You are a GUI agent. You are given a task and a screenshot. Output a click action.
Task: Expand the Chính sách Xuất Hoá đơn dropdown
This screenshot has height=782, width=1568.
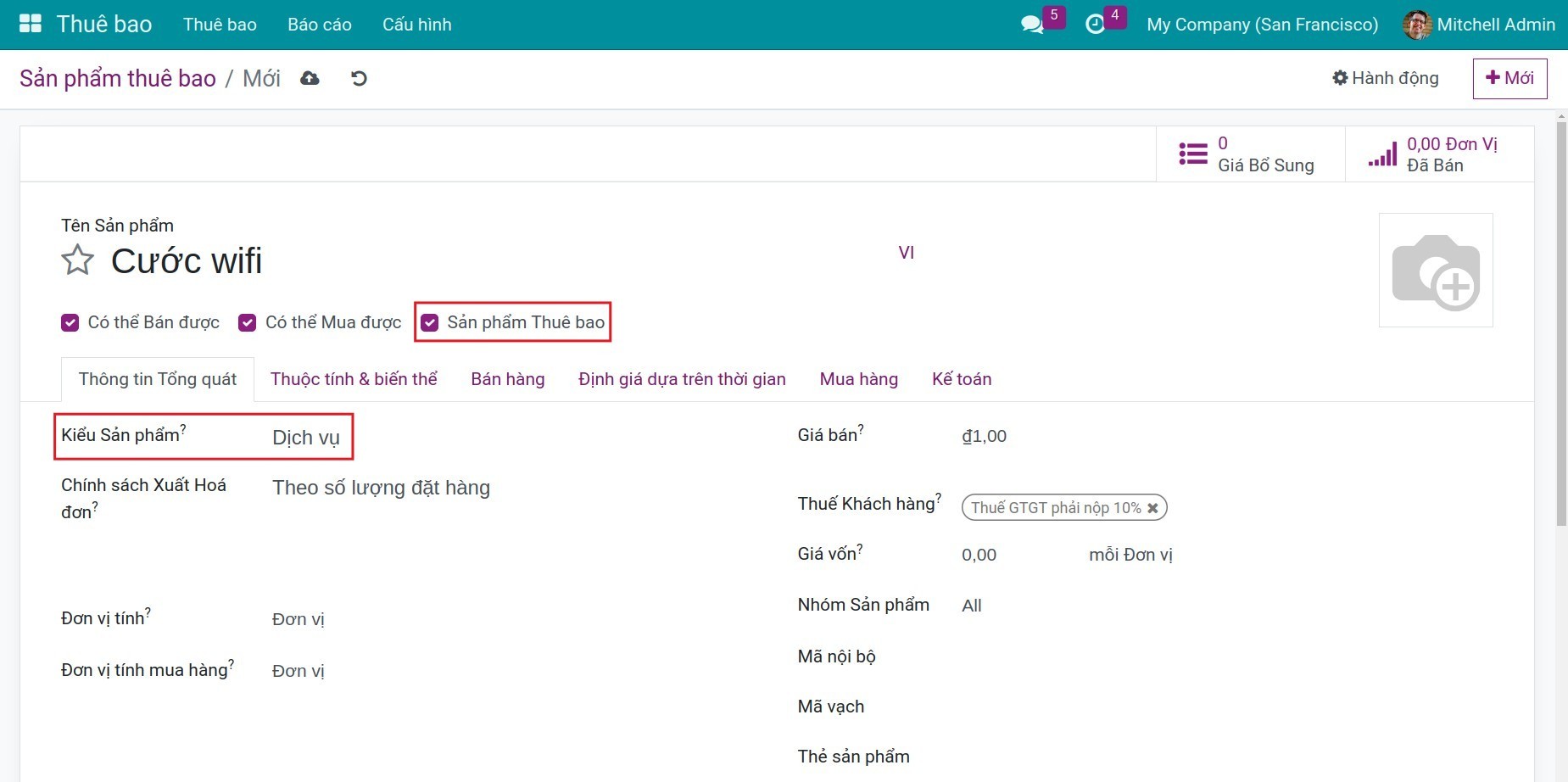[x=381, y=488]
